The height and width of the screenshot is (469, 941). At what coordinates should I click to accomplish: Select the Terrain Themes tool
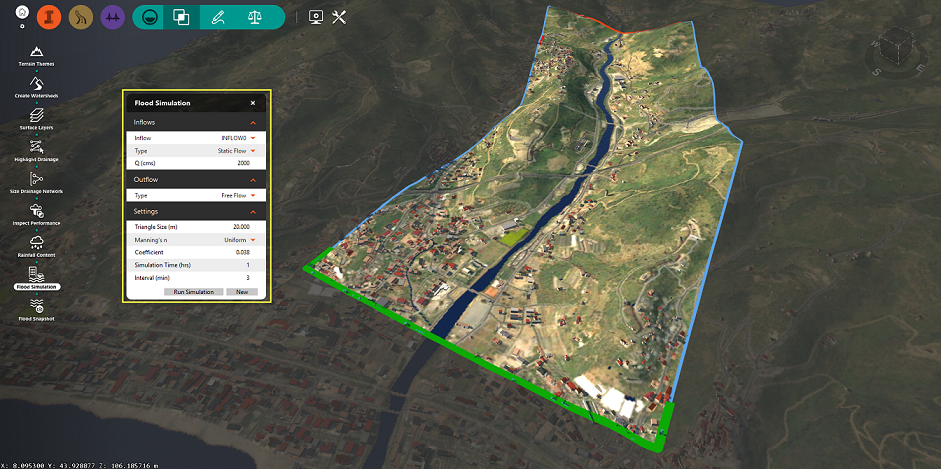click(36, 53)
